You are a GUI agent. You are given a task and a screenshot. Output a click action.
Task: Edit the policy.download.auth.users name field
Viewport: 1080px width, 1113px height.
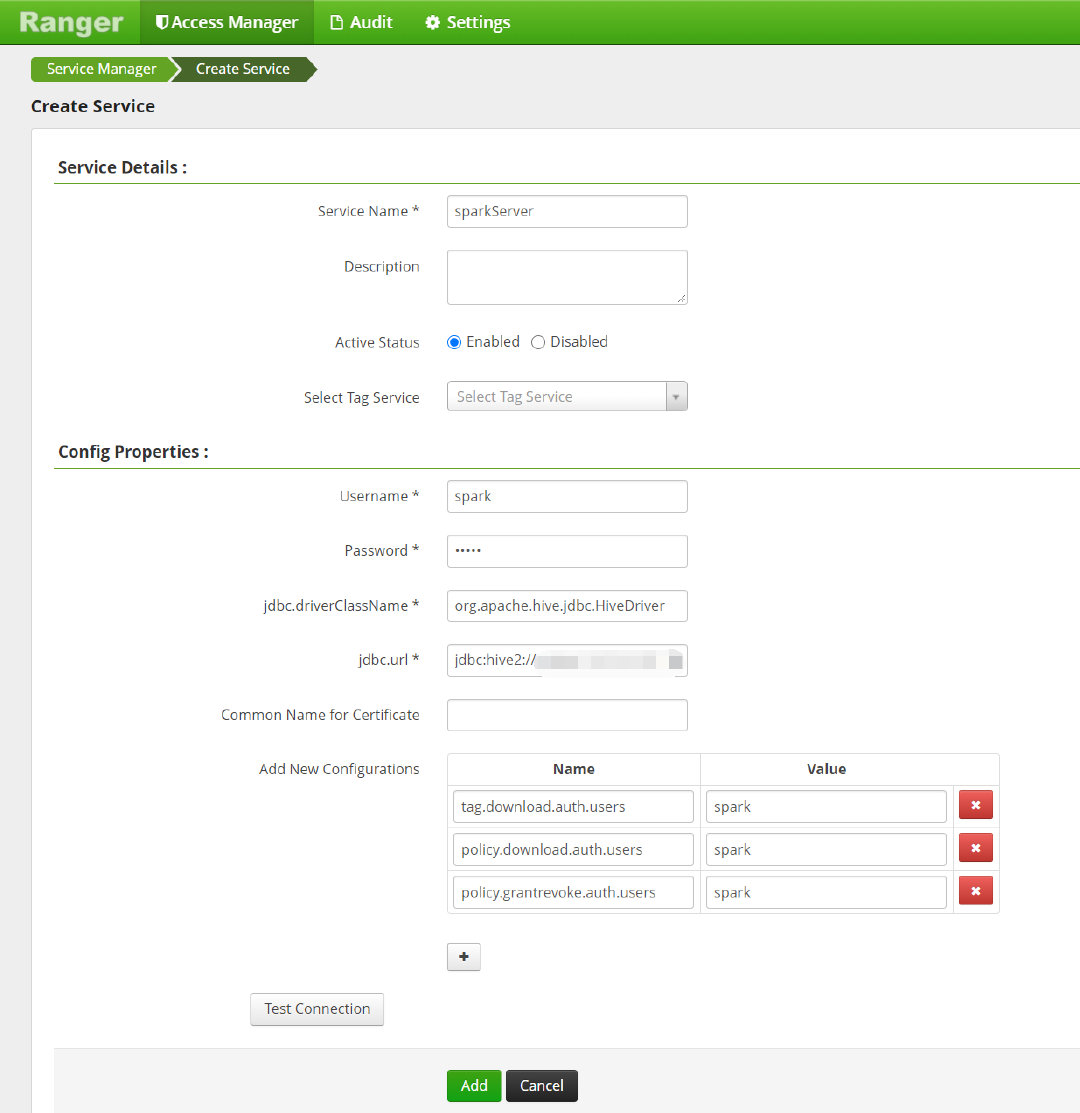point(573,849)
